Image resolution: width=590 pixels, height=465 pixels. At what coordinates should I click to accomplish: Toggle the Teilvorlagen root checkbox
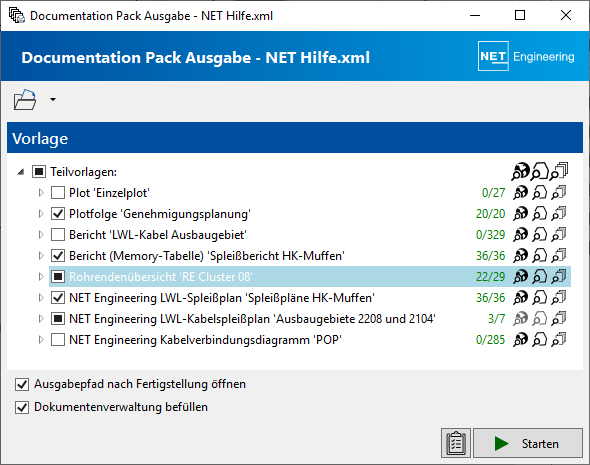[x=39, y=172]
